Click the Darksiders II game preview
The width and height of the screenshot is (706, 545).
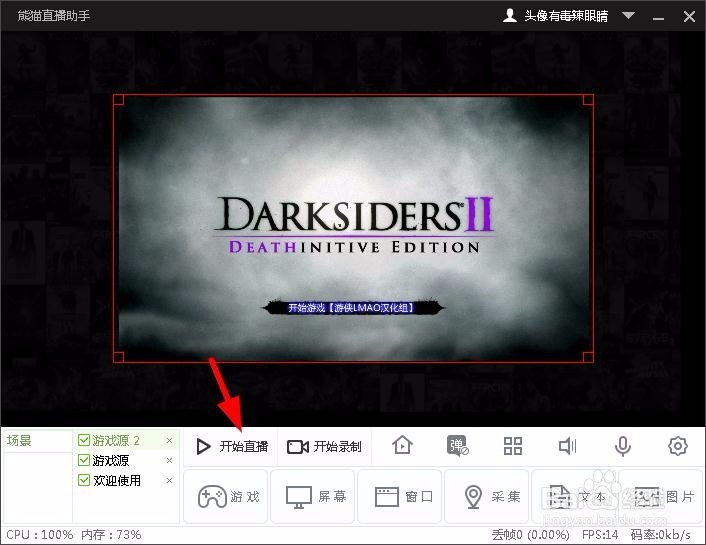tap(353, 228)
